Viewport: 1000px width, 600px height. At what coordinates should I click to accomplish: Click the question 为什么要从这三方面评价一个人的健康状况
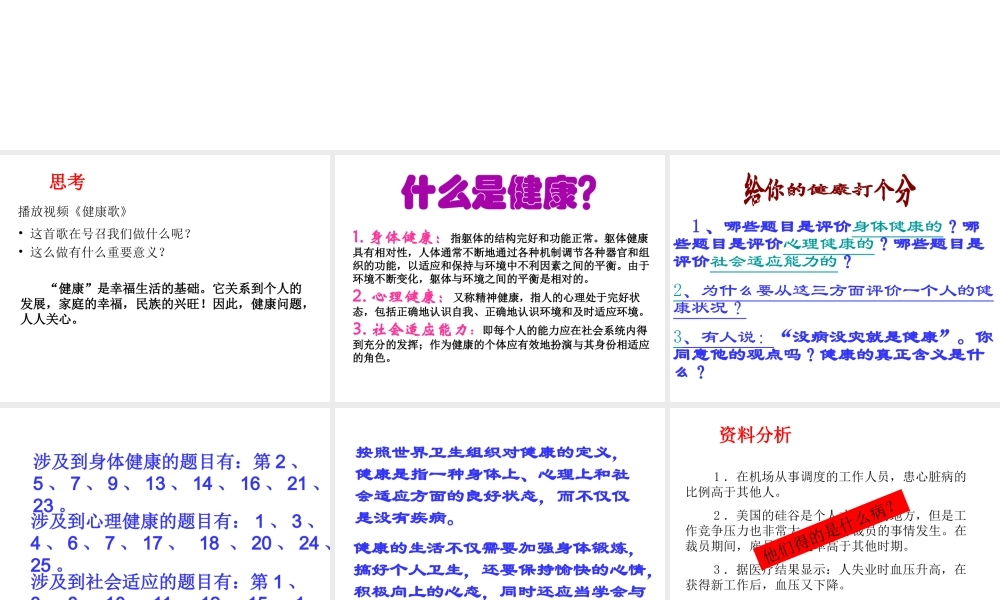pyautogui.click(x=833, y=299)
